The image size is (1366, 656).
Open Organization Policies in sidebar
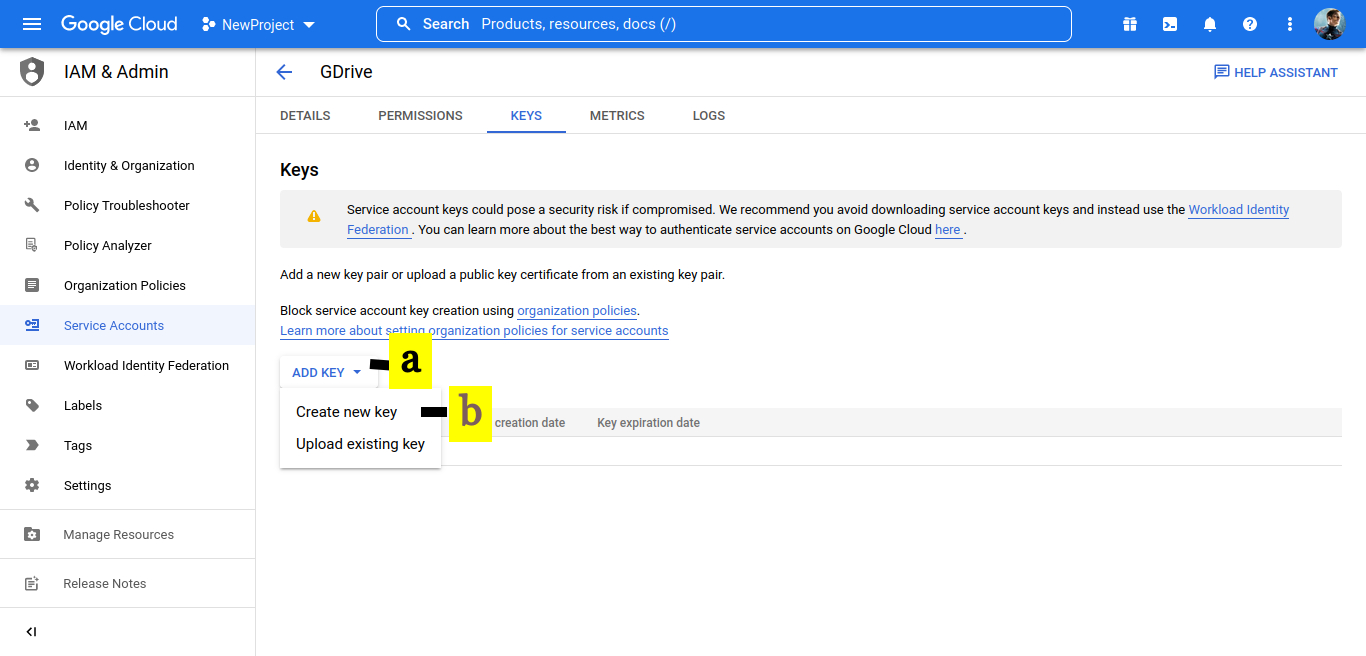(x=127, y=285)
